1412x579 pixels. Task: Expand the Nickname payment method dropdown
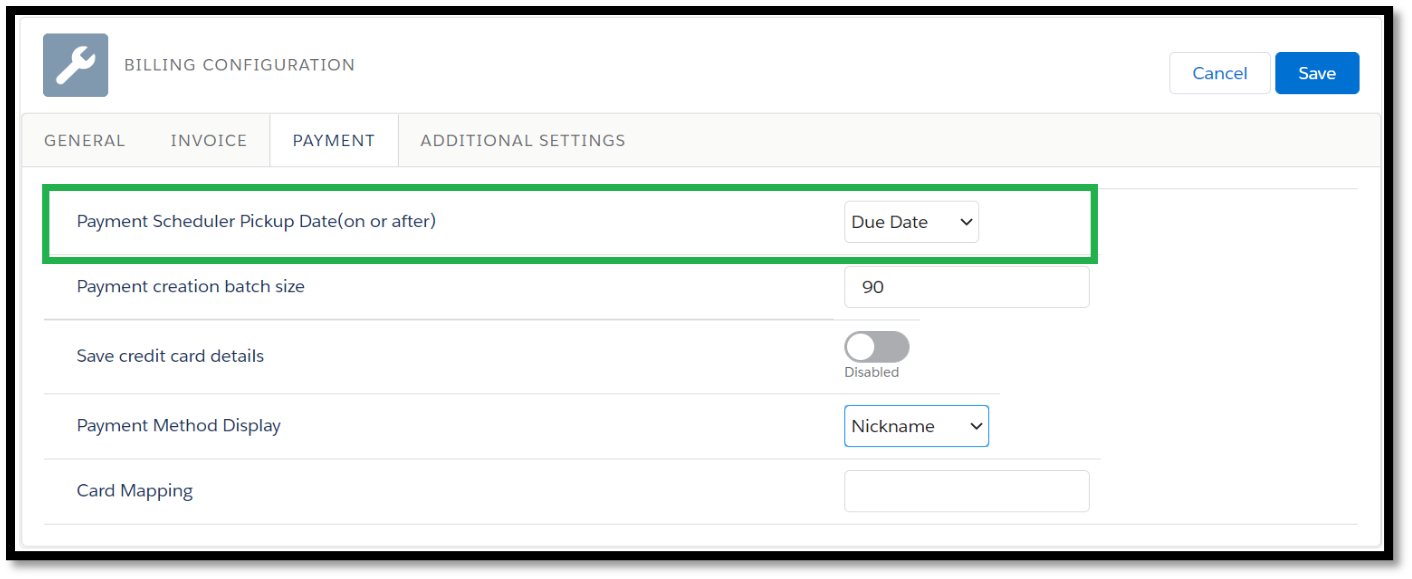pyautogui.click(x=915, y=426)
